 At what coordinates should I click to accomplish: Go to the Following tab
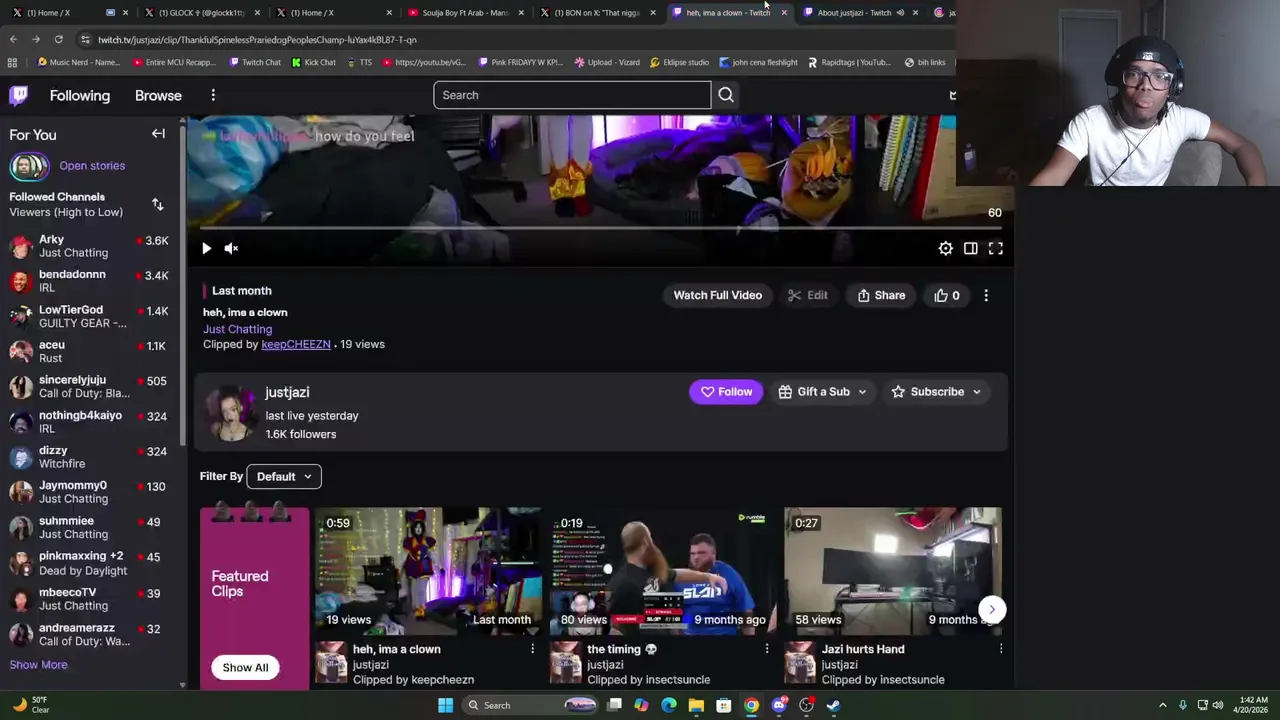pyautogui.click(x=80, y=95)
